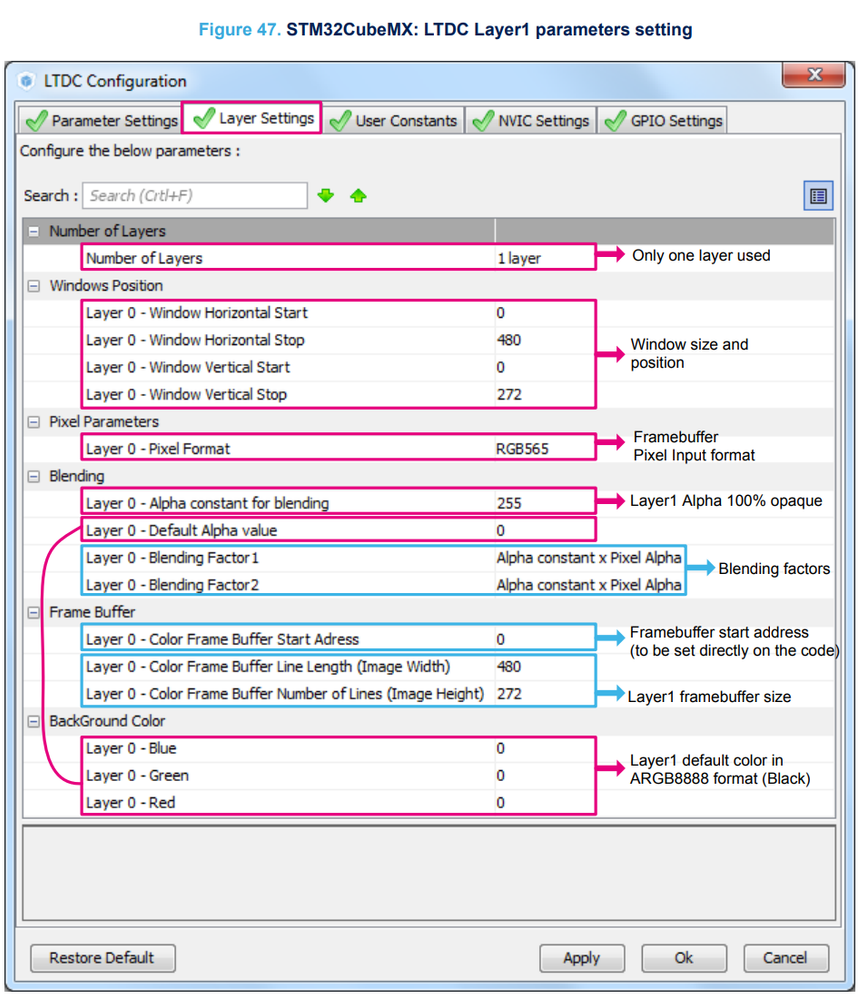Collapse the Number of Layers section
The height and width of the screenshot is (999, 867).
[x=34, y=231]
